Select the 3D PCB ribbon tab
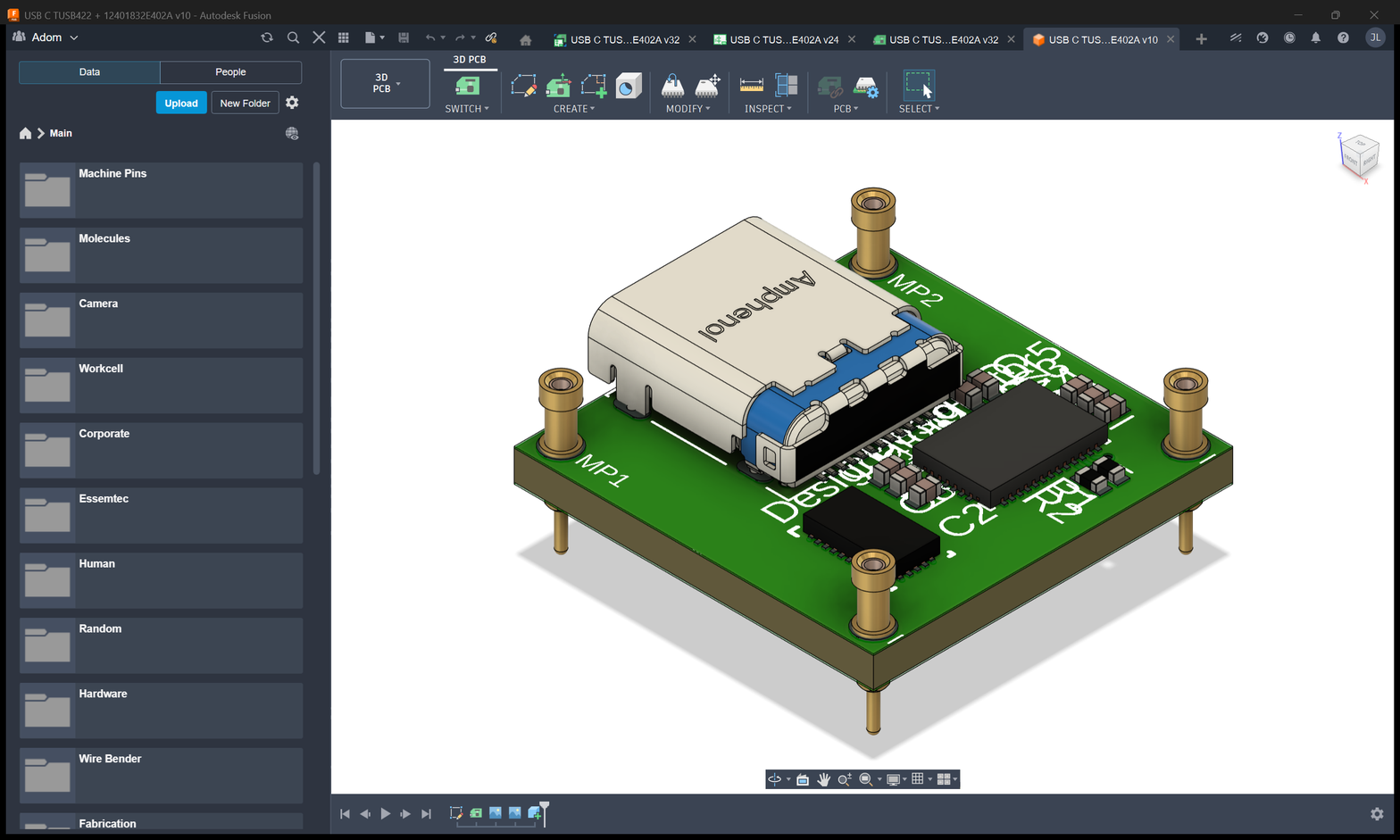 [x=470, y=60]
